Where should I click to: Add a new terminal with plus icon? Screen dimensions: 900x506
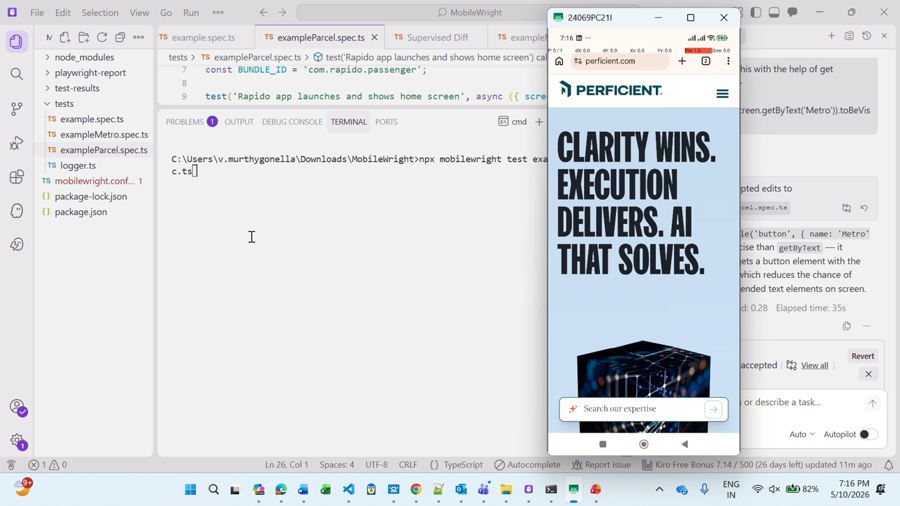pos(539,122)
